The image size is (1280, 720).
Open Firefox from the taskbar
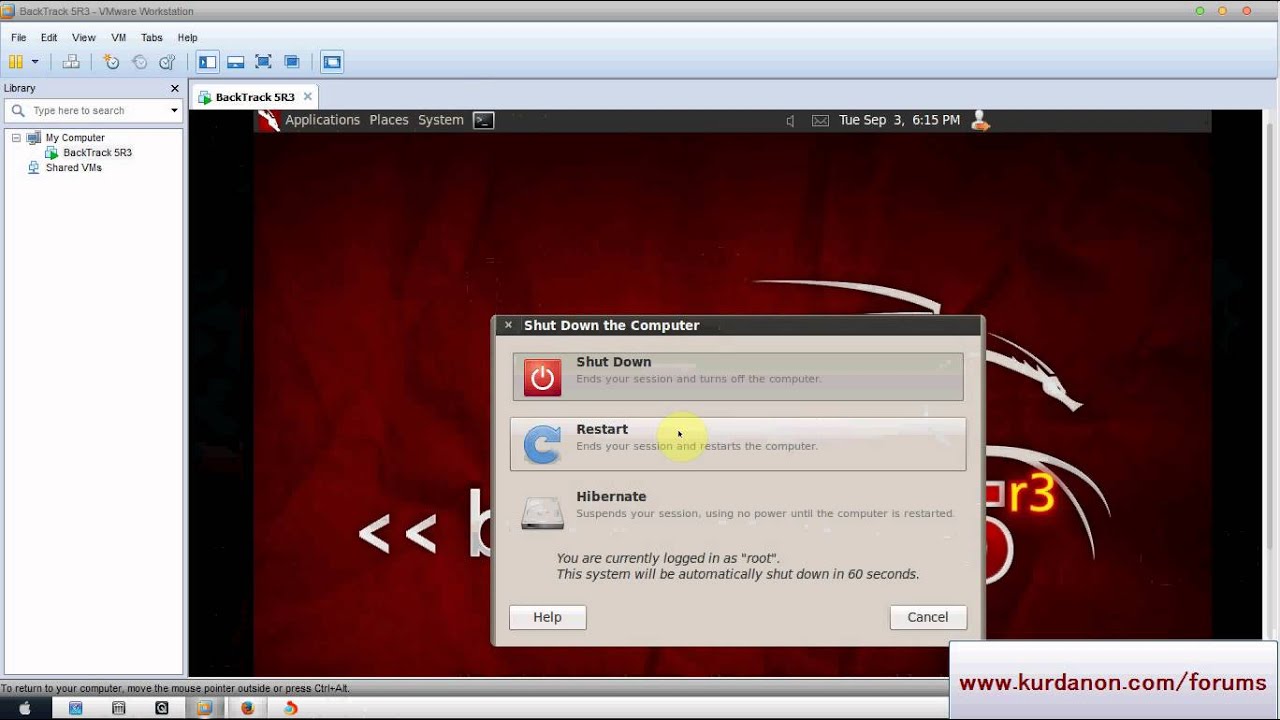(x=248, y=708)
